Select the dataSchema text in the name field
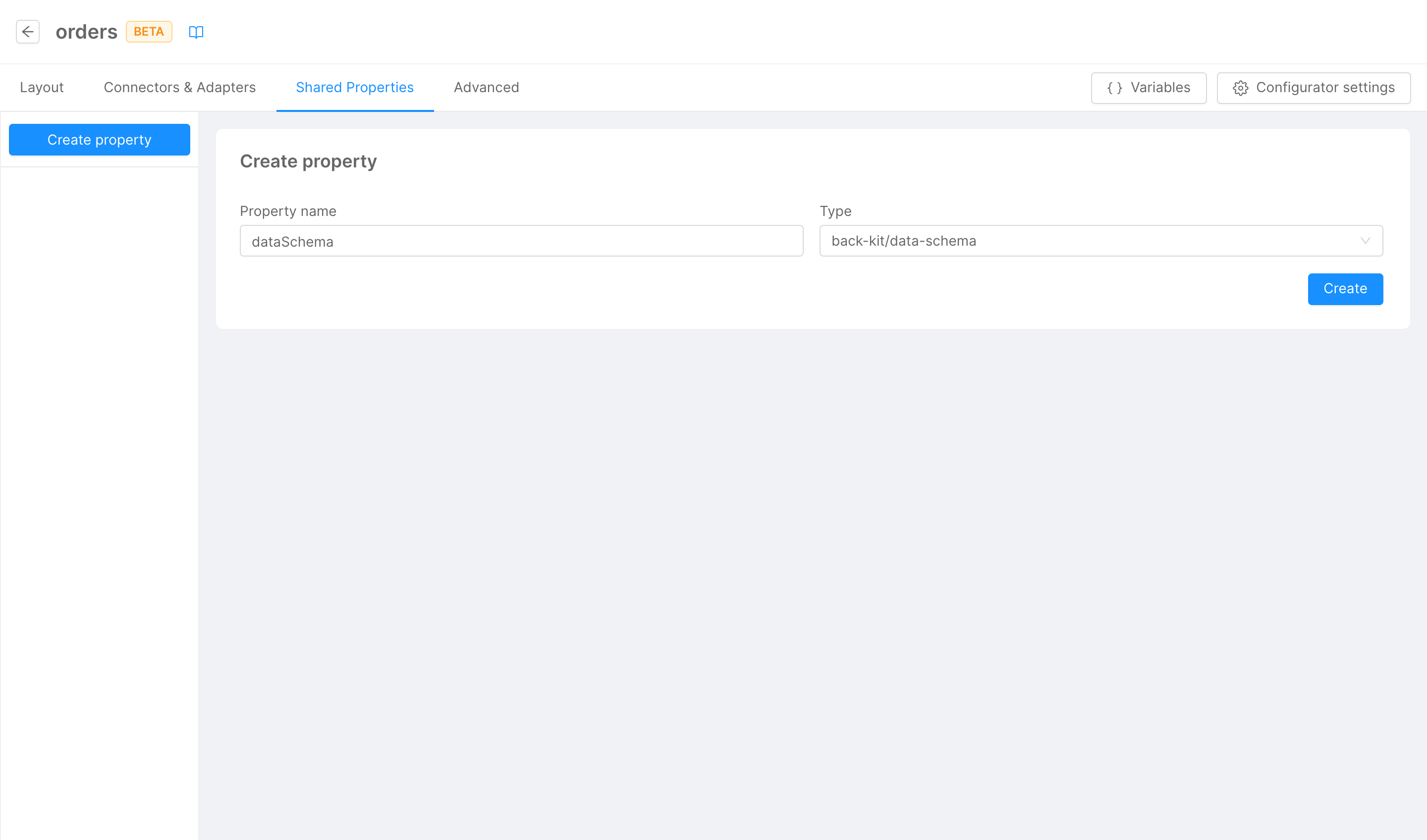The image size is (1427, 840). pyautogui.click(x=292, y=241)
